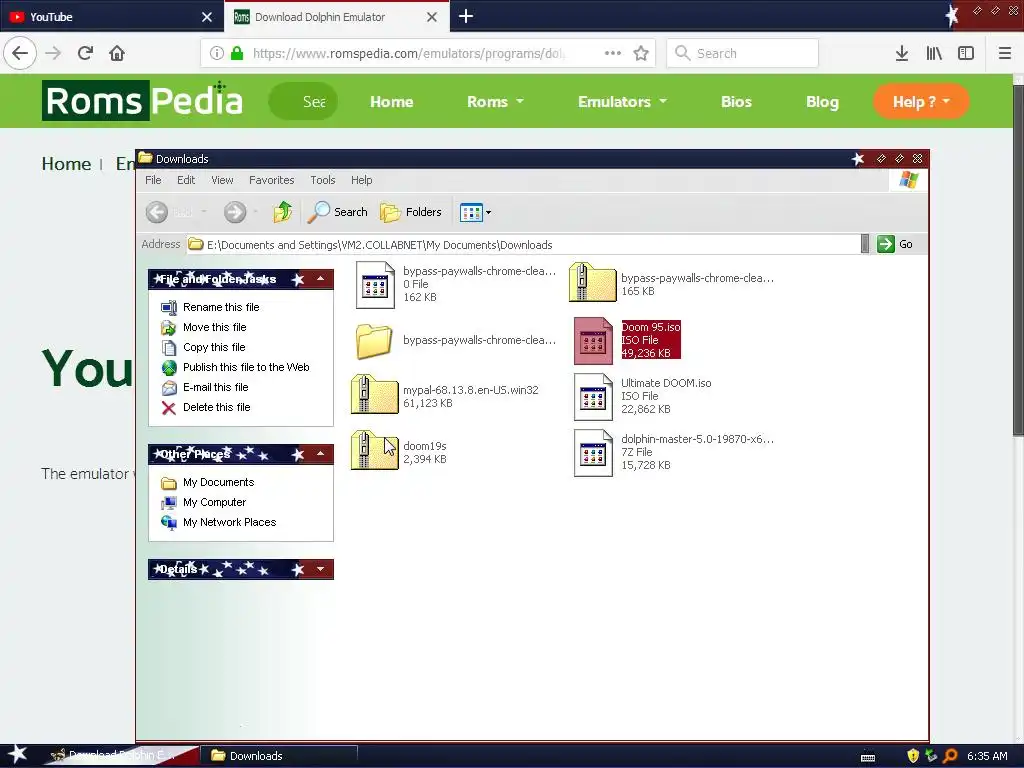The image size is (1024, 768).
Task: Click the green RomsPedia search pill
Action: [303, 101]
